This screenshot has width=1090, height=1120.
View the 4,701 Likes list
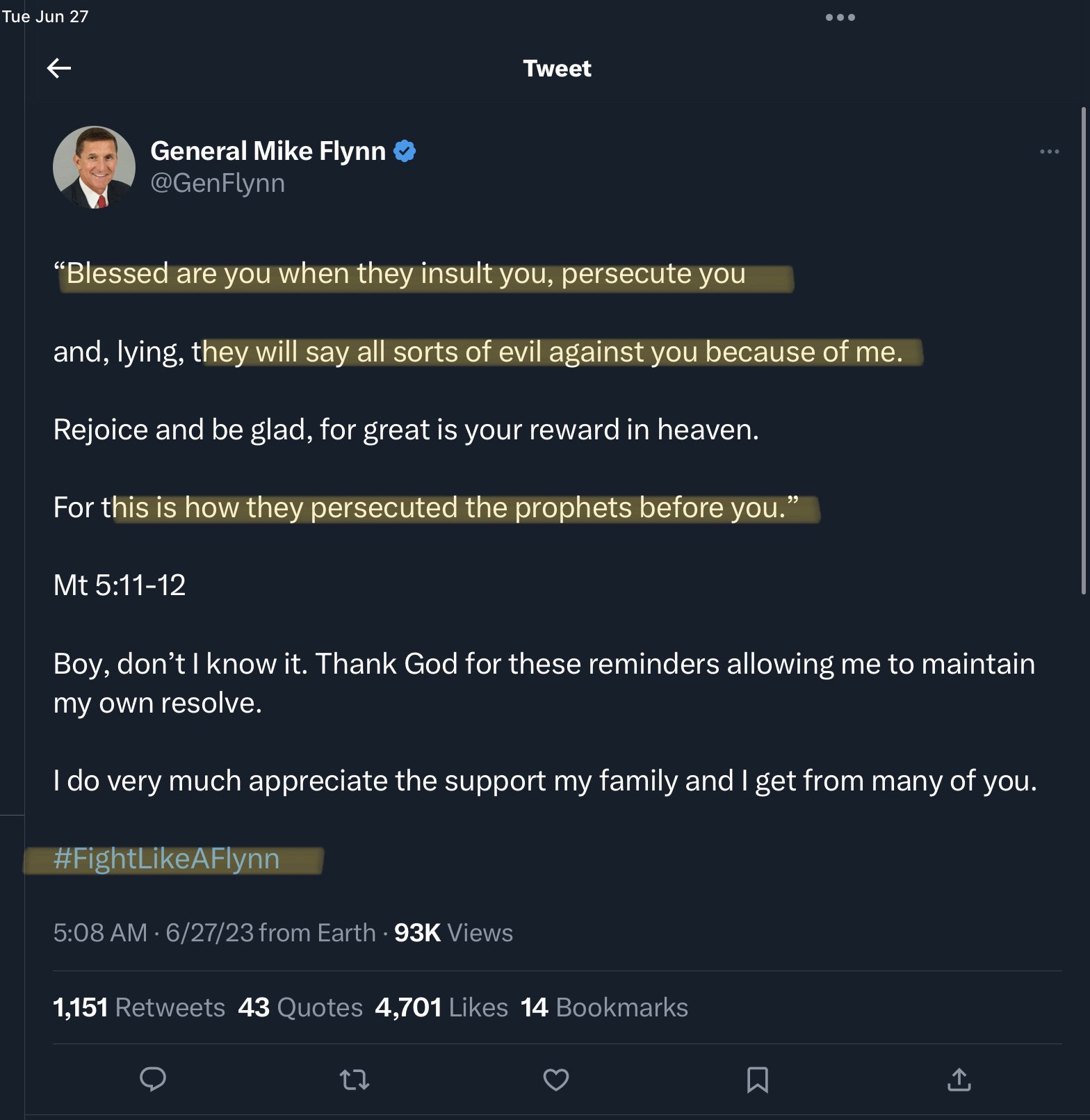point(441,1007)
